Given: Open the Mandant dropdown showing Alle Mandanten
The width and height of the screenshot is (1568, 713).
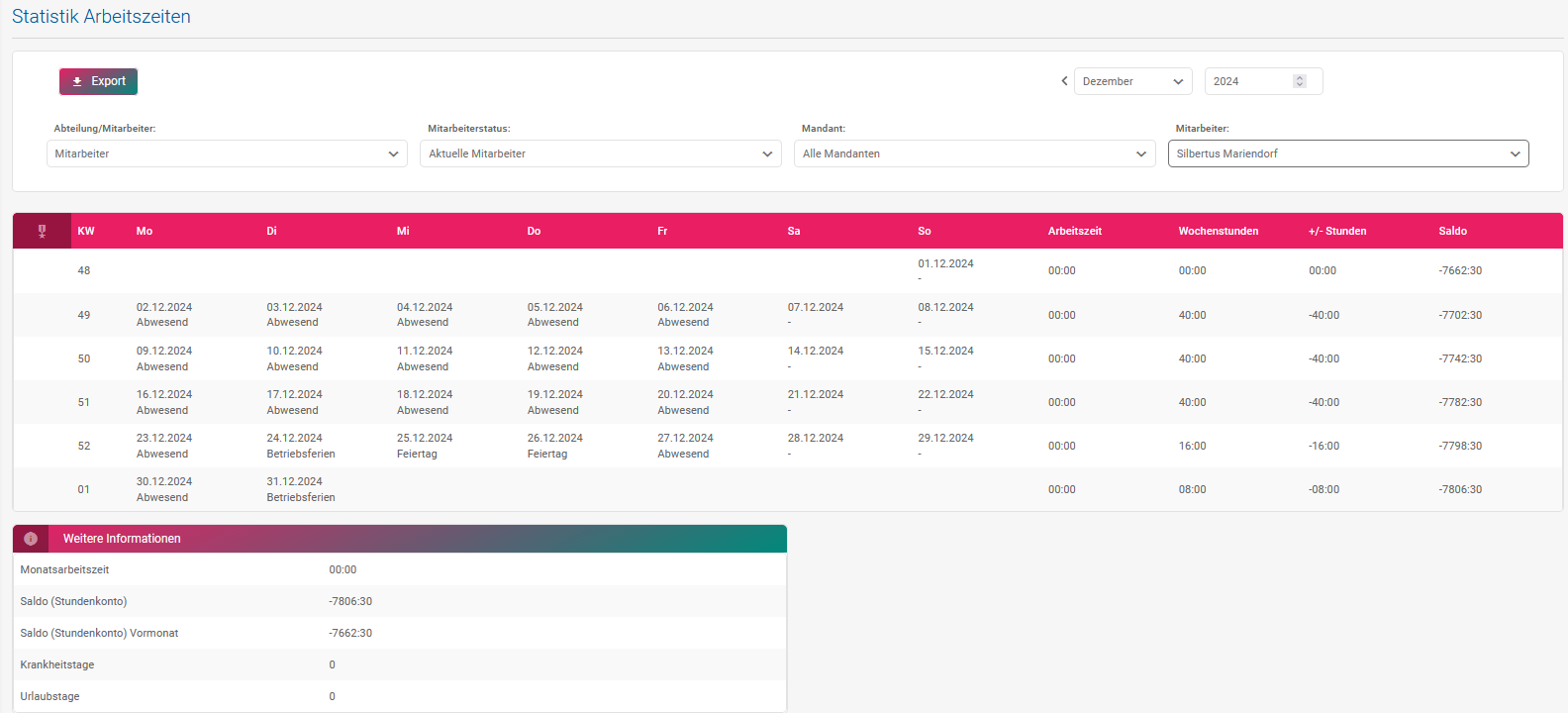Looking at the screenshot, I should (x=974, y=153).
